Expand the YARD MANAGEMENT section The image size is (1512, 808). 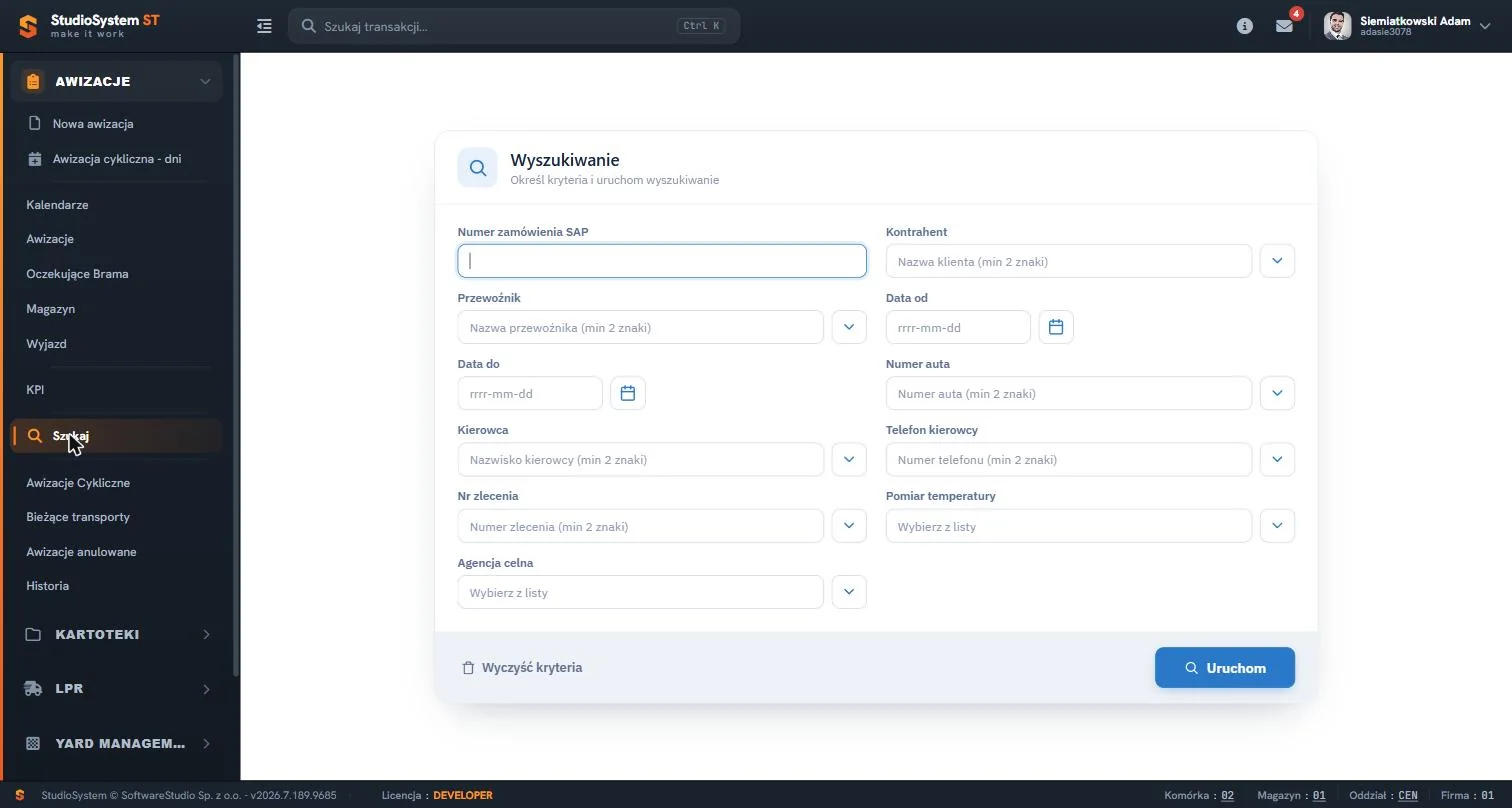click(x=116, y=743)
